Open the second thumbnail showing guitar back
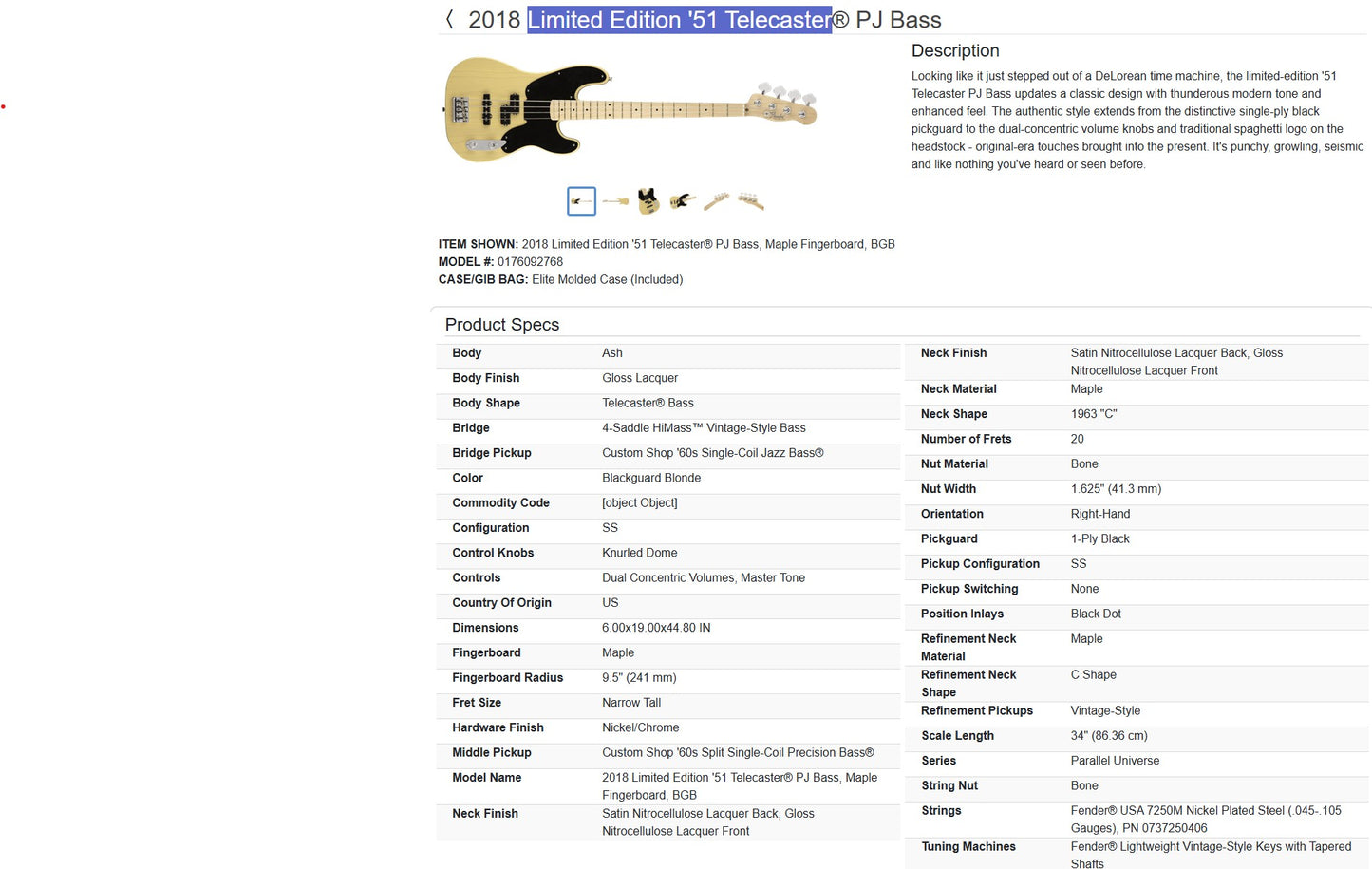Viewport: 1372px width, 869px height. click(615, 201)
